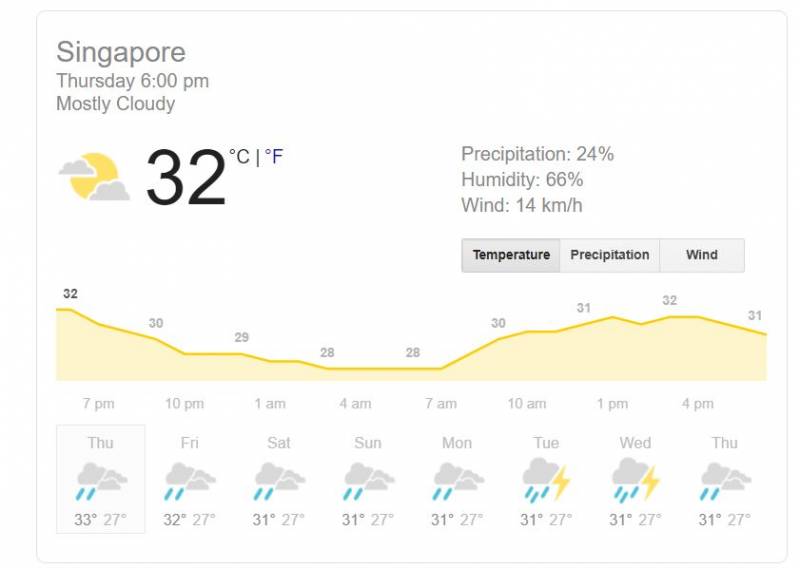Click the mostly cloudy current weather icon
The width and height of the screenshot is (800, 568).
coord(94,177)
